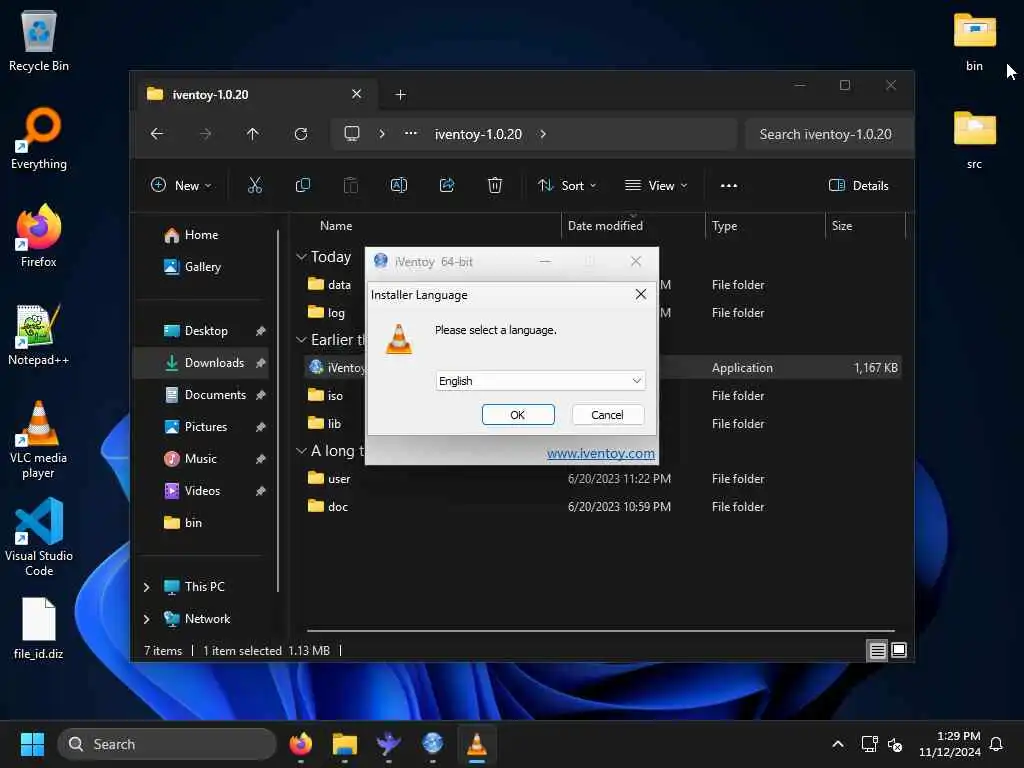Select the iventoy-1.0.20 tab
1024x768 pixels.
[255, 95]
